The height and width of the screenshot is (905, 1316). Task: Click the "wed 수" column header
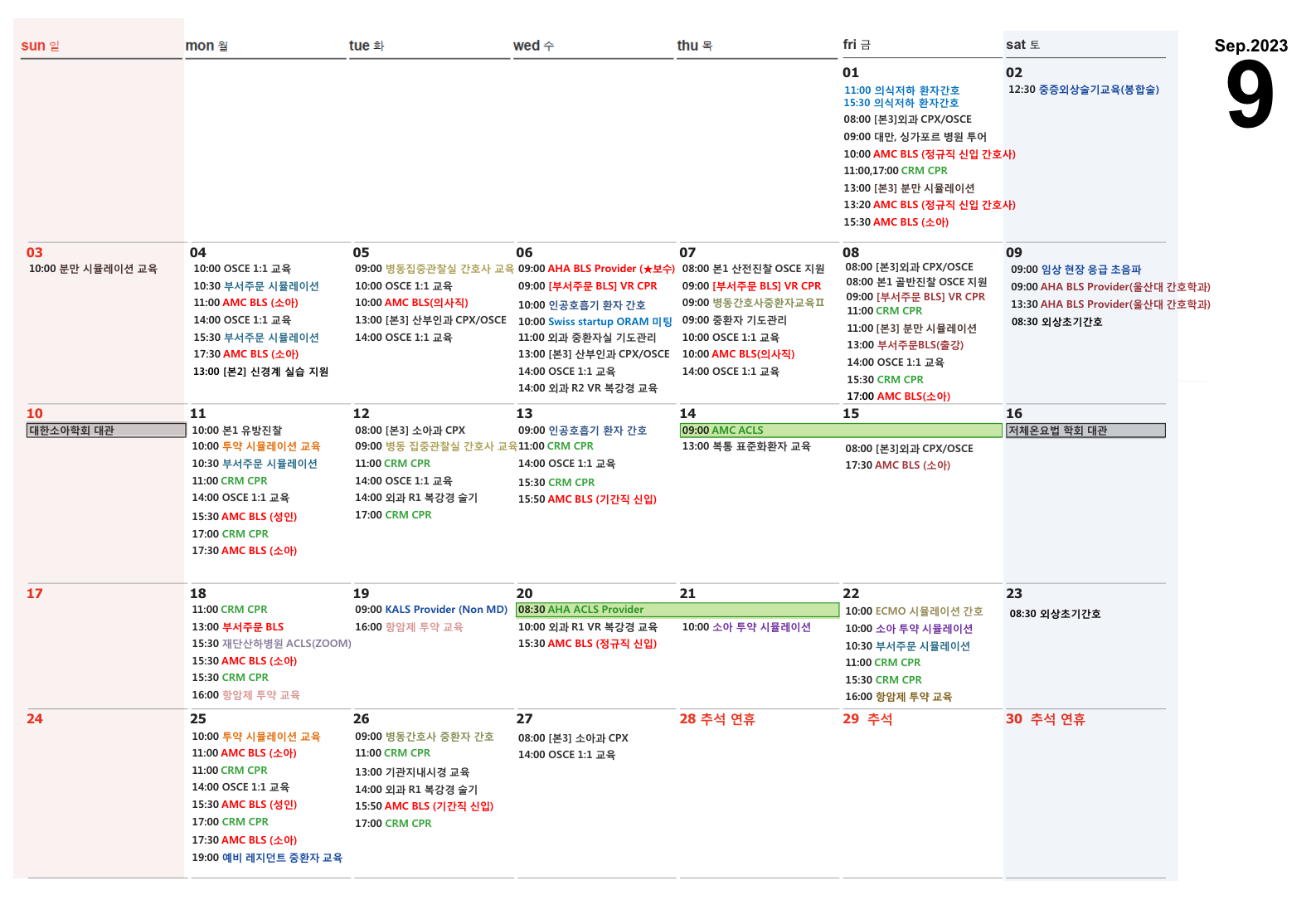coord(533,46)
